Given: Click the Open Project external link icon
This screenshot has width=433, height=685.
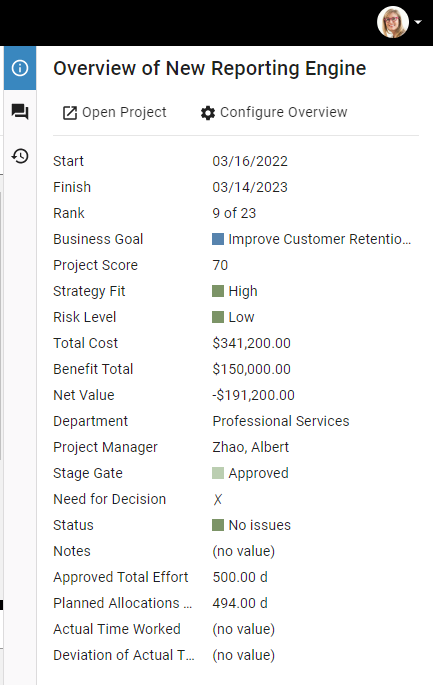Looking at the screenshot, I should click(70, 113).
